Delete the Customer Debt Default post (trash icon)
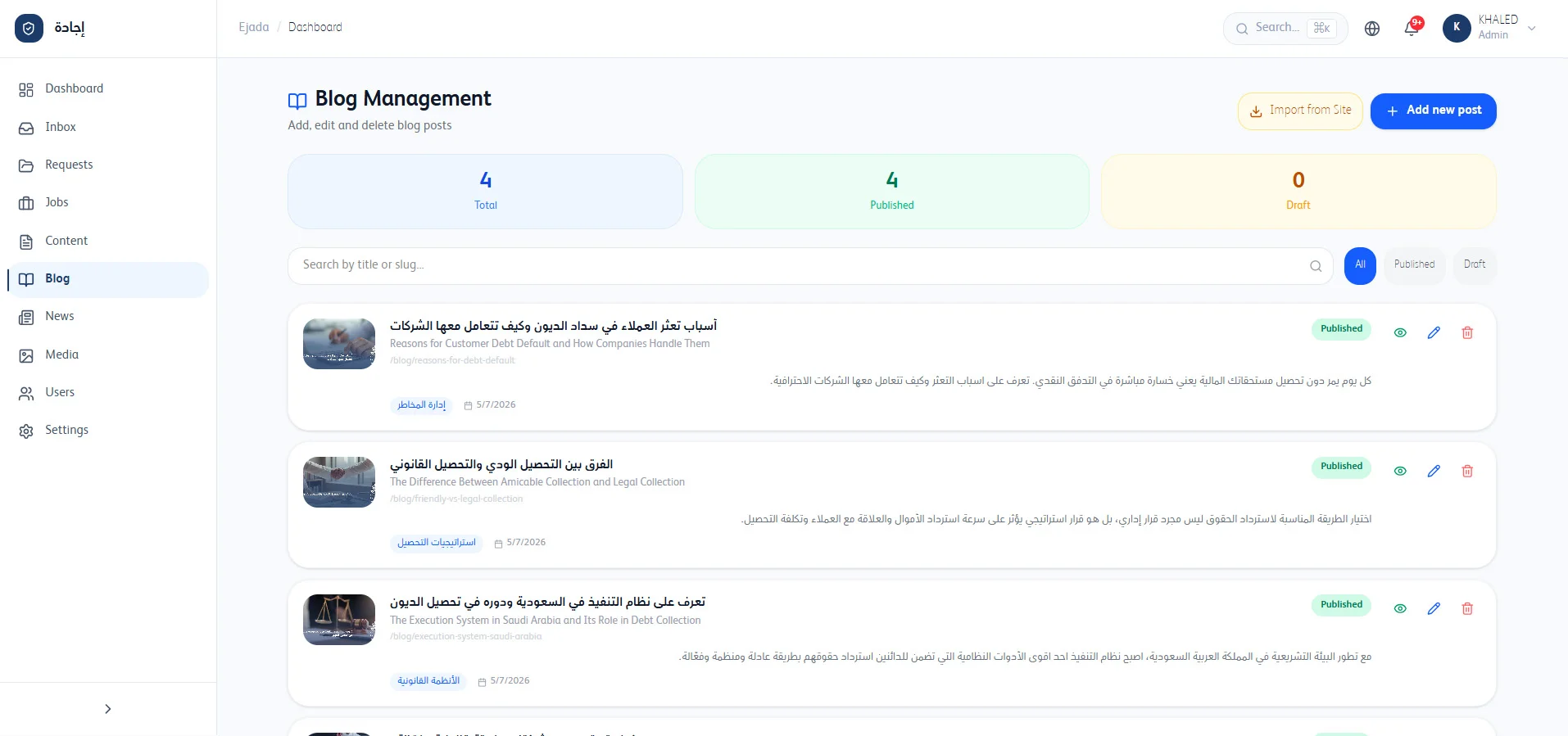 [1467, 332]
